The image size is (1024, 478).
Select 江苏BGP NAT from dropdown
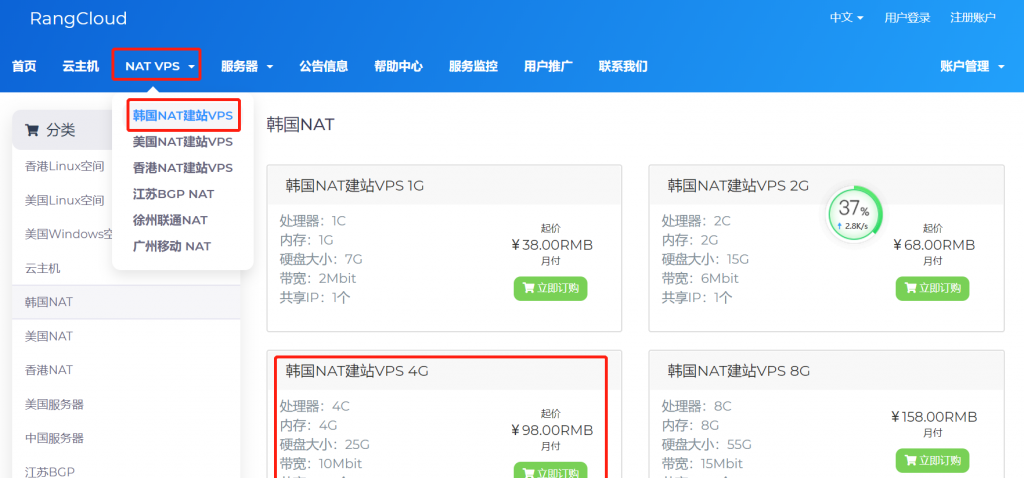click(173, 194)
